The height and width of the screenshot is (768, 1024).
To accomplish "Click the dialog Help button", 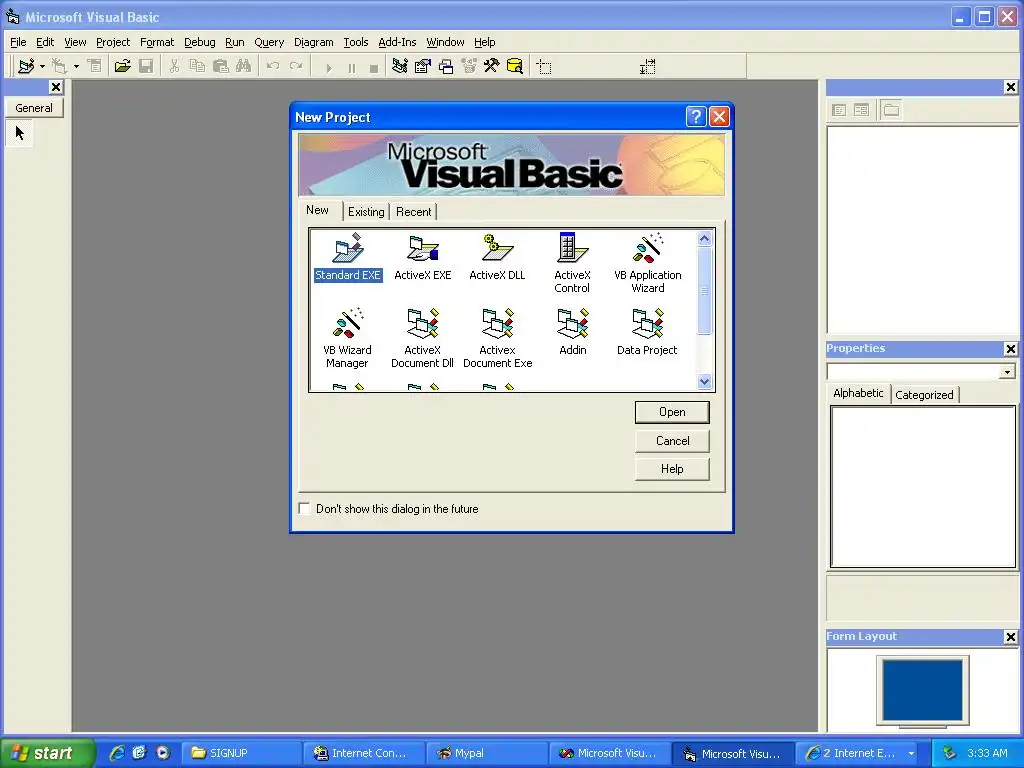I will (x=672, y=469).
